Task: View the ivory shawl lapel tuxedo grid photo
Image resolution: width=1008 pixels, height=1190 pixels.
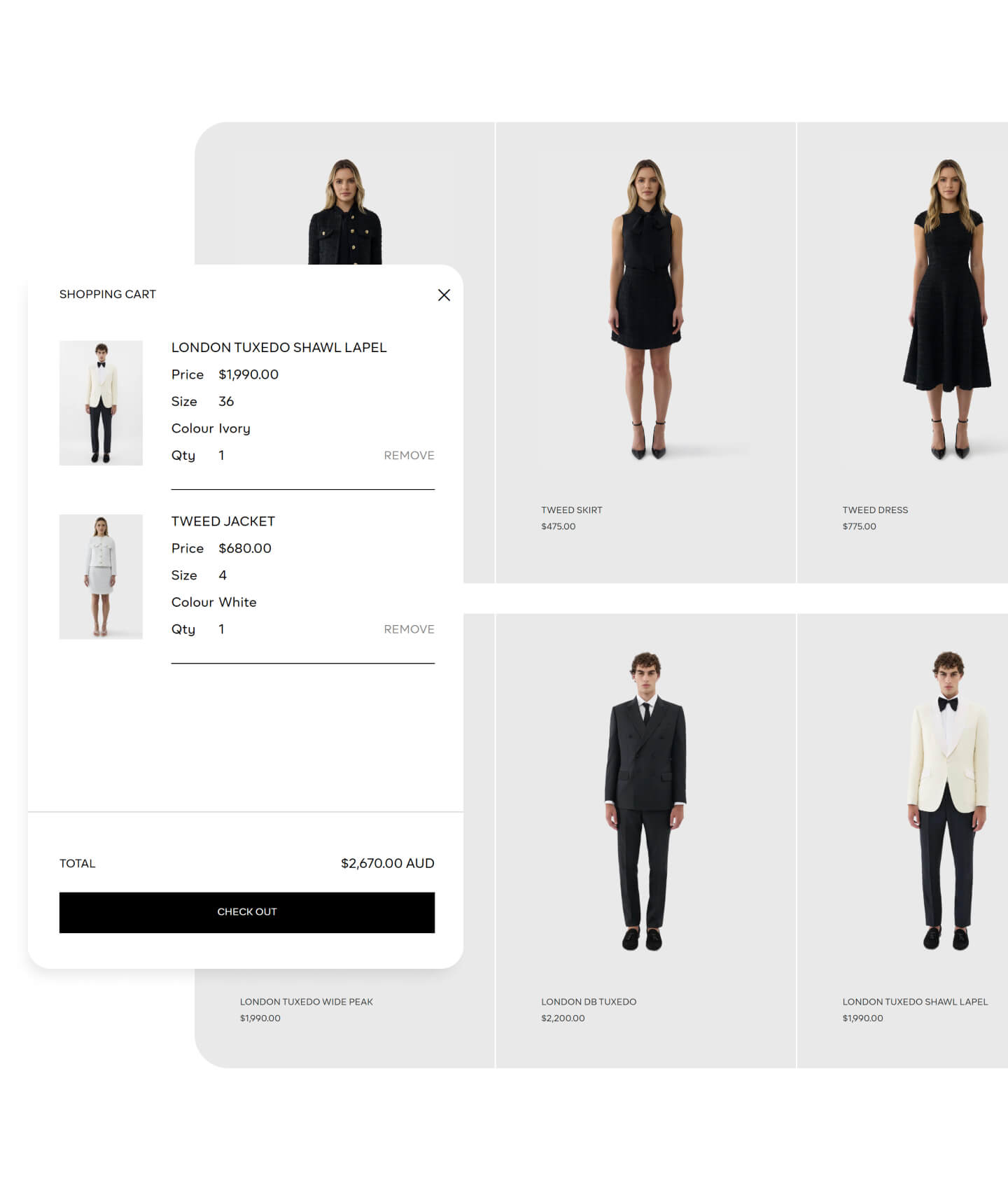Action: click(948, 801)
